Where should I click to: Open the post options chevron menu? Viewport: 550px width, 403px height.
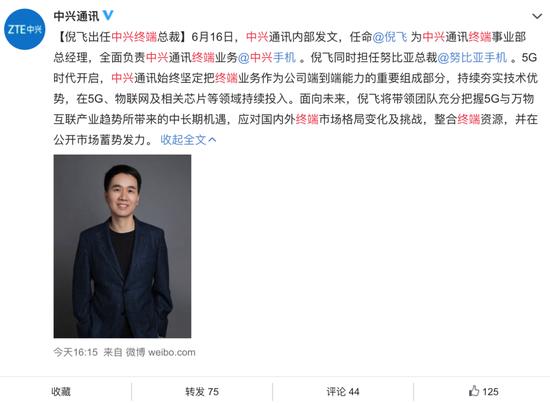pyautogui.click(x=537, y=16)
